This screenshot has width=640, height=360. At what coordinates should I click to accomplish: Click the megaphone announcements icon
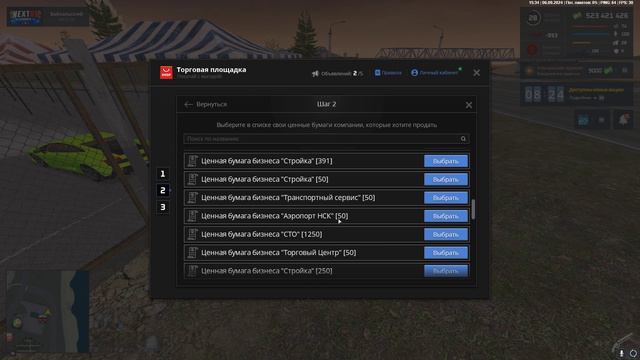tap(315, 73)
